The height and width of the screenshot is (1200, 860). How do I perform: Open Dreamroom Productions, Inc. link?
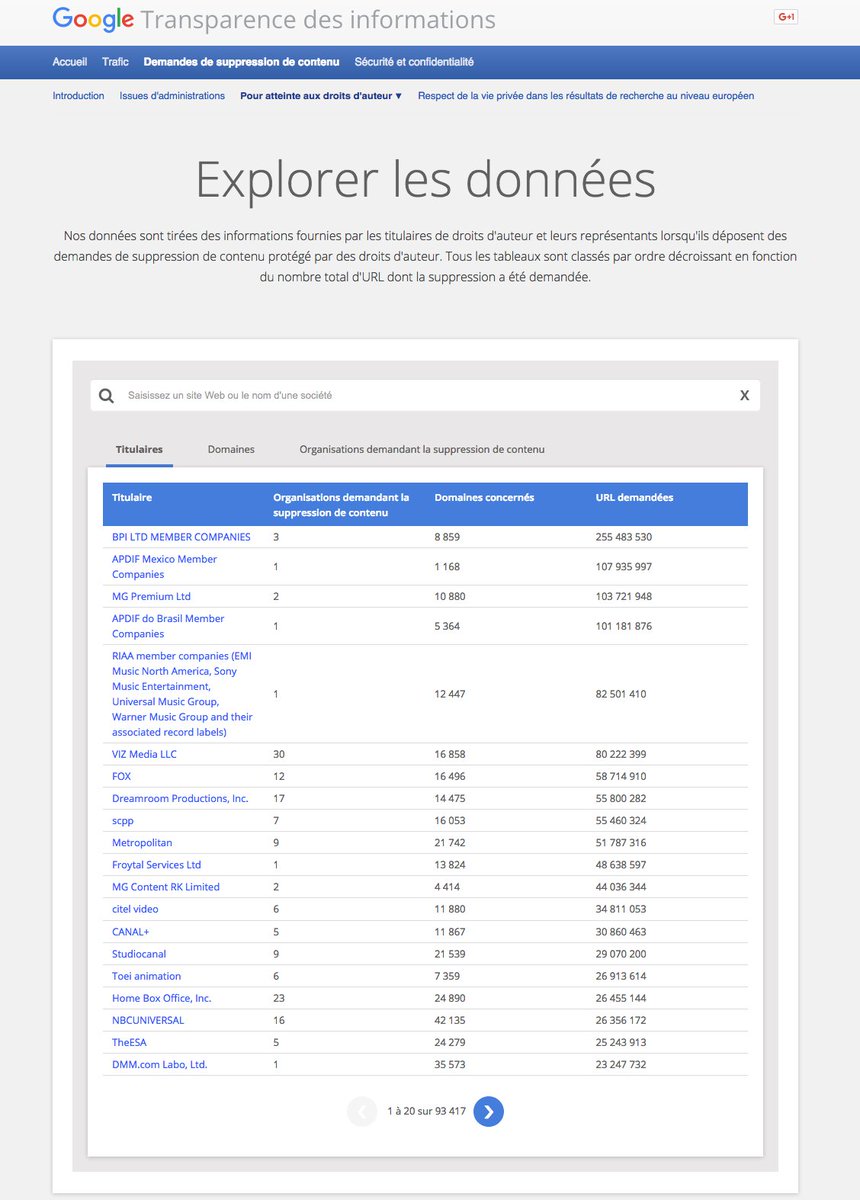coord(180,798)
